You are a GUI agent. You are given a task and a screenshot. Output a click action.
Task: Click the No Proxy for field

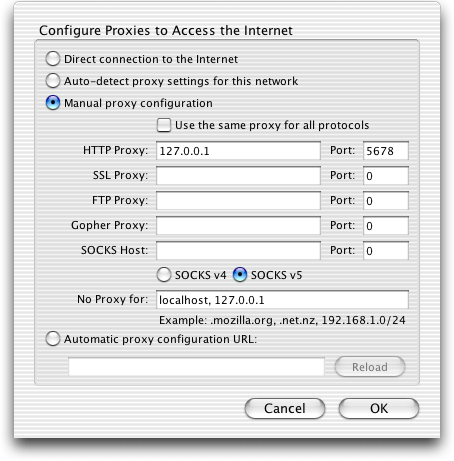click(282, 300)
